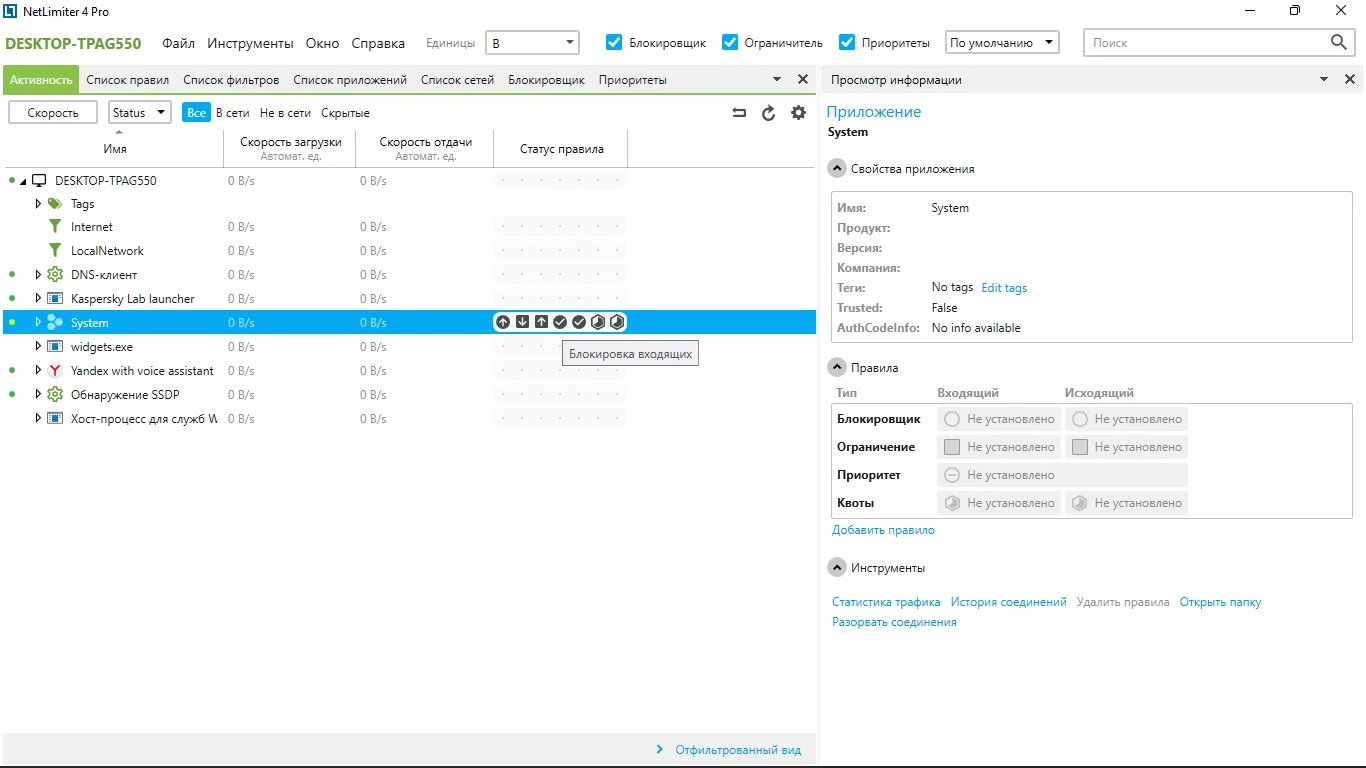Collapse the Инструменты section
Viewport: 1366px width, 768px height.
coord(837,568)
